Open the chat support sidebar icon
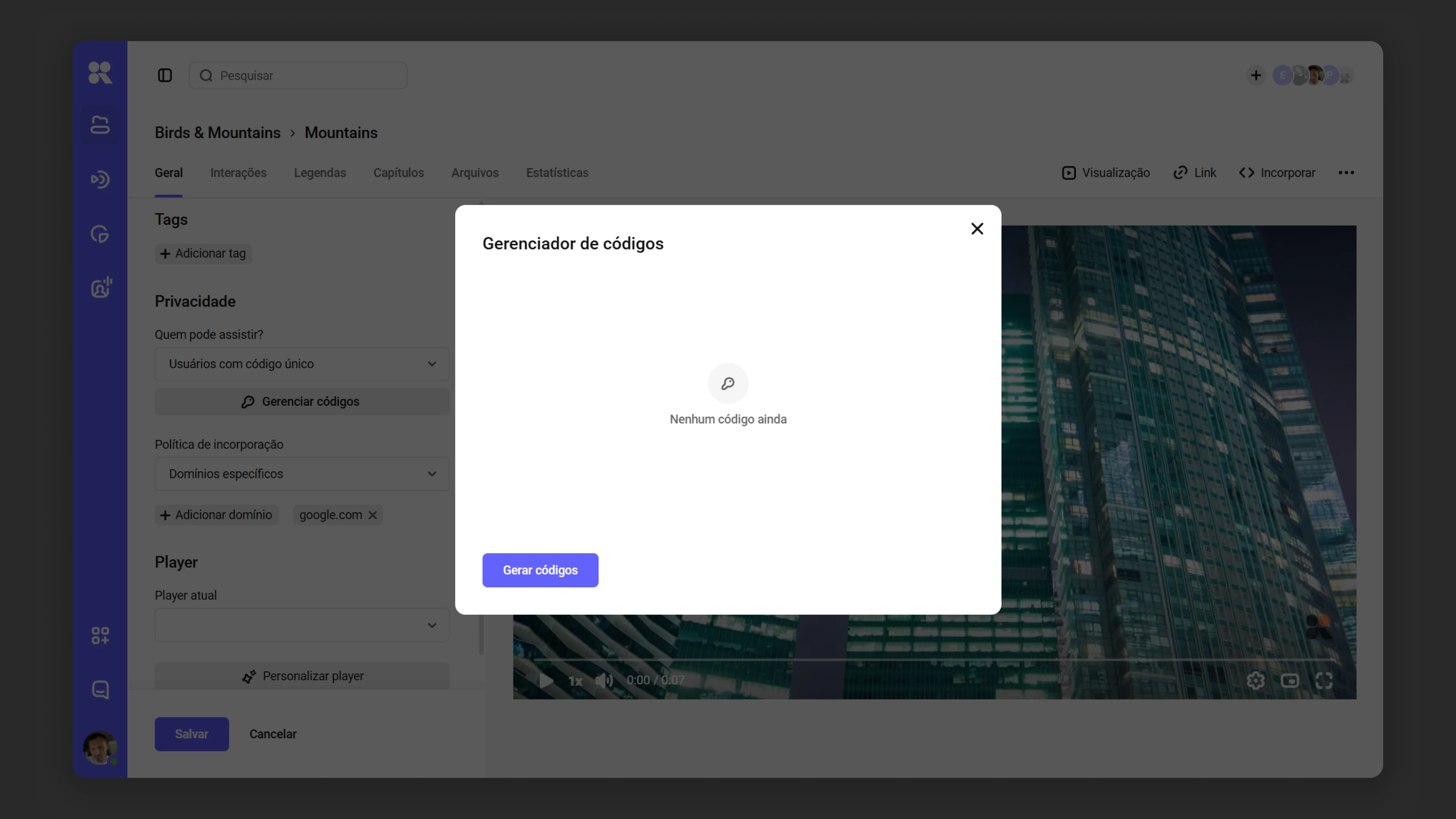Viewport: 1456px width, 819px height. 100,690
